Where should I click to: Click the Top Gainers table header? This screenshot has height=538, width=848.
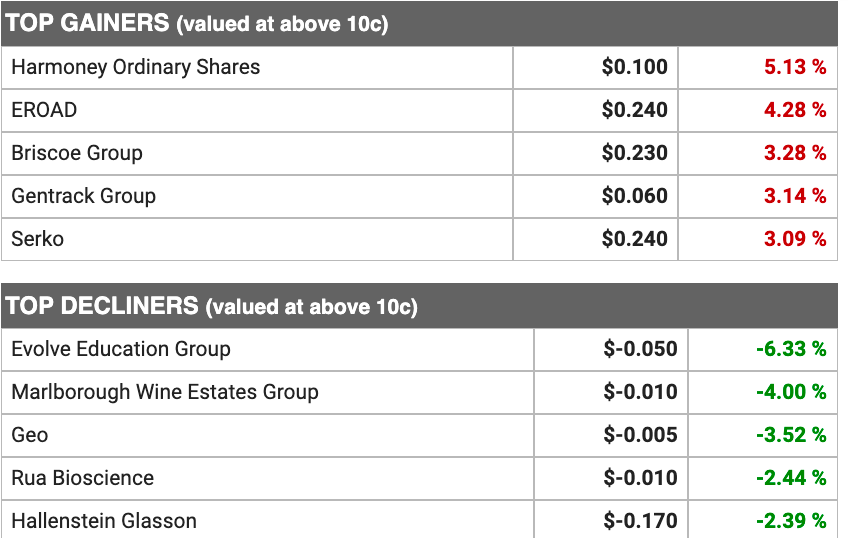pos(197,24)
